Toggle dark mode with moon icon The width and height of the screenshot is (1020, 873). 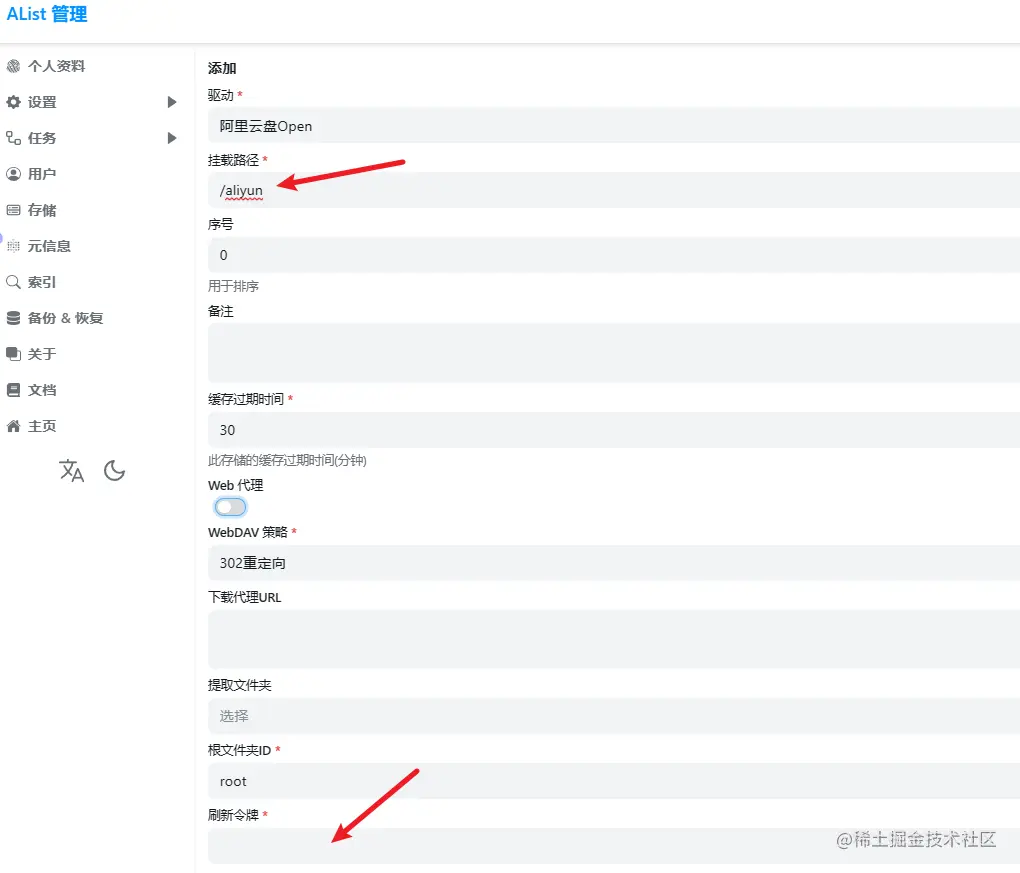point(114,470)
